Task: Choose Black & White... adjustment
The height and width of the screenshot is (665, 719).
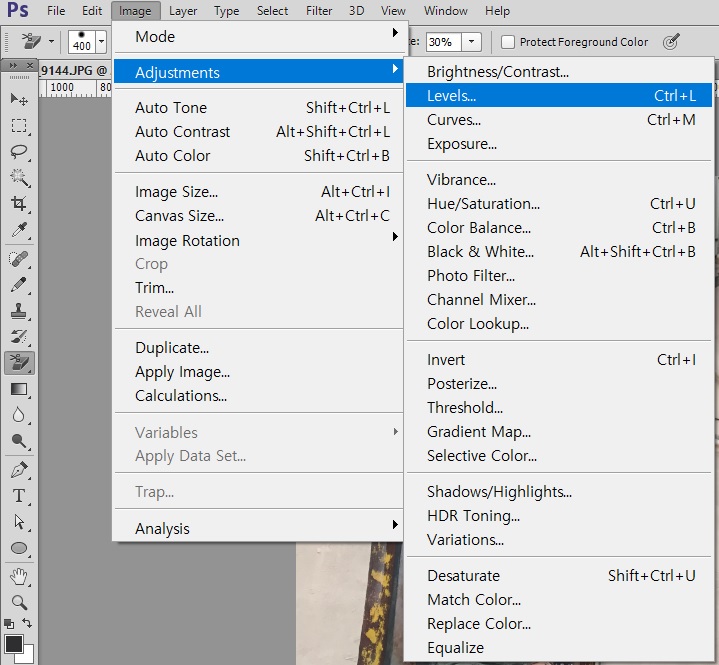Action: coord(559,252)
